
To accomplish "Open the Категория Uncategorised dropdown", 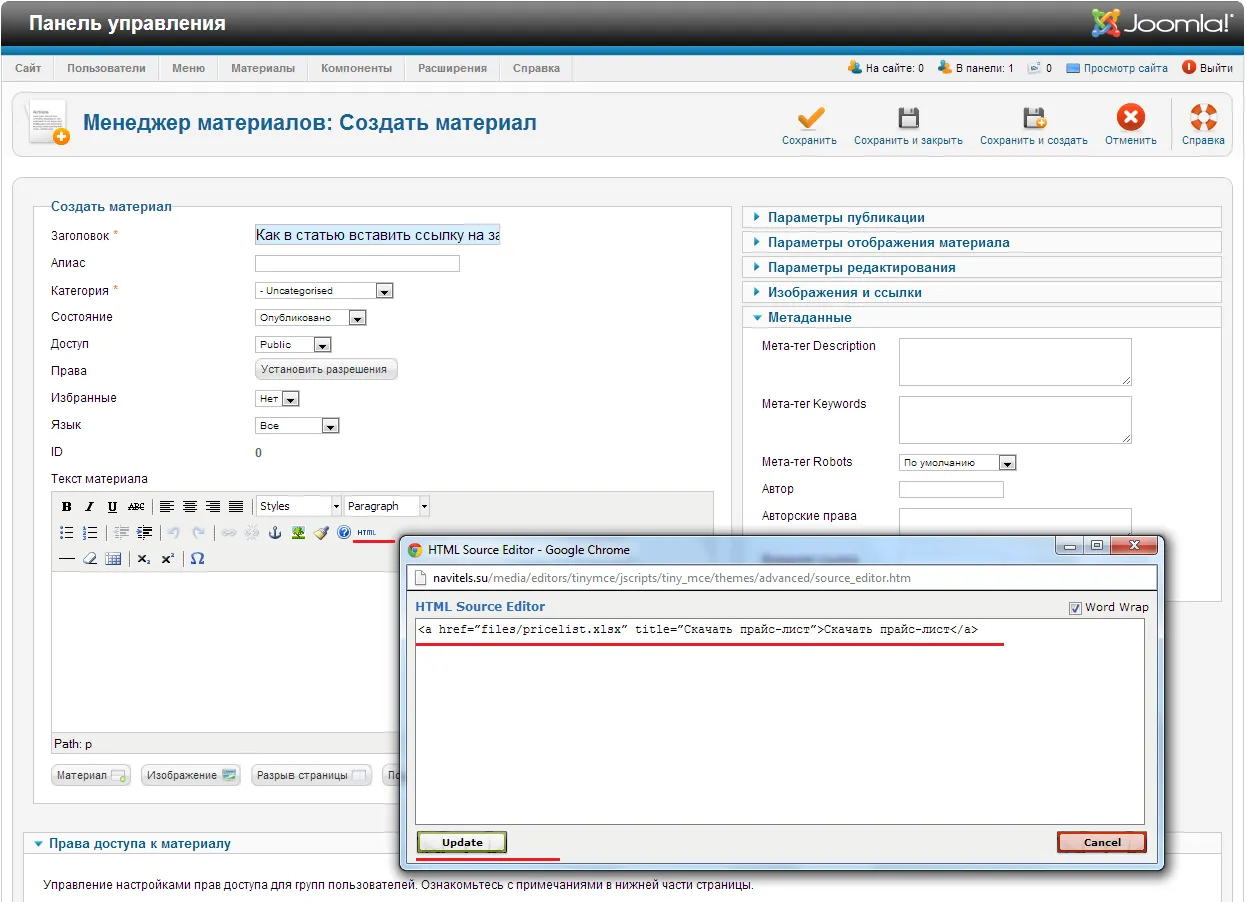I will click(324, 291).
